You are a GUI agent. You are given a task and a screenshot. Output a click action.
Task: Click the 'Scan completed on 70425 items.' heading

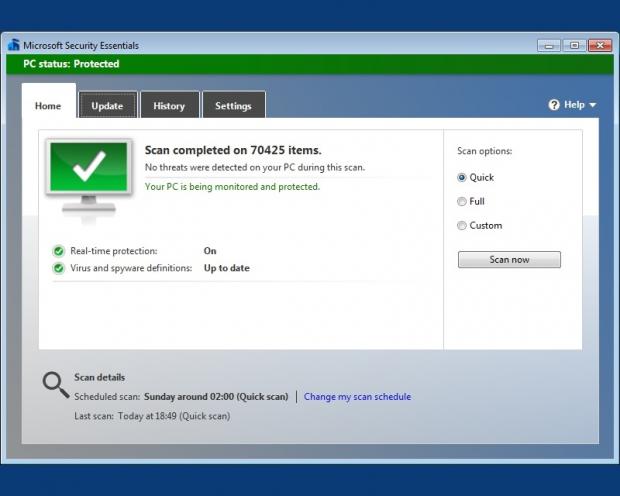233,150
